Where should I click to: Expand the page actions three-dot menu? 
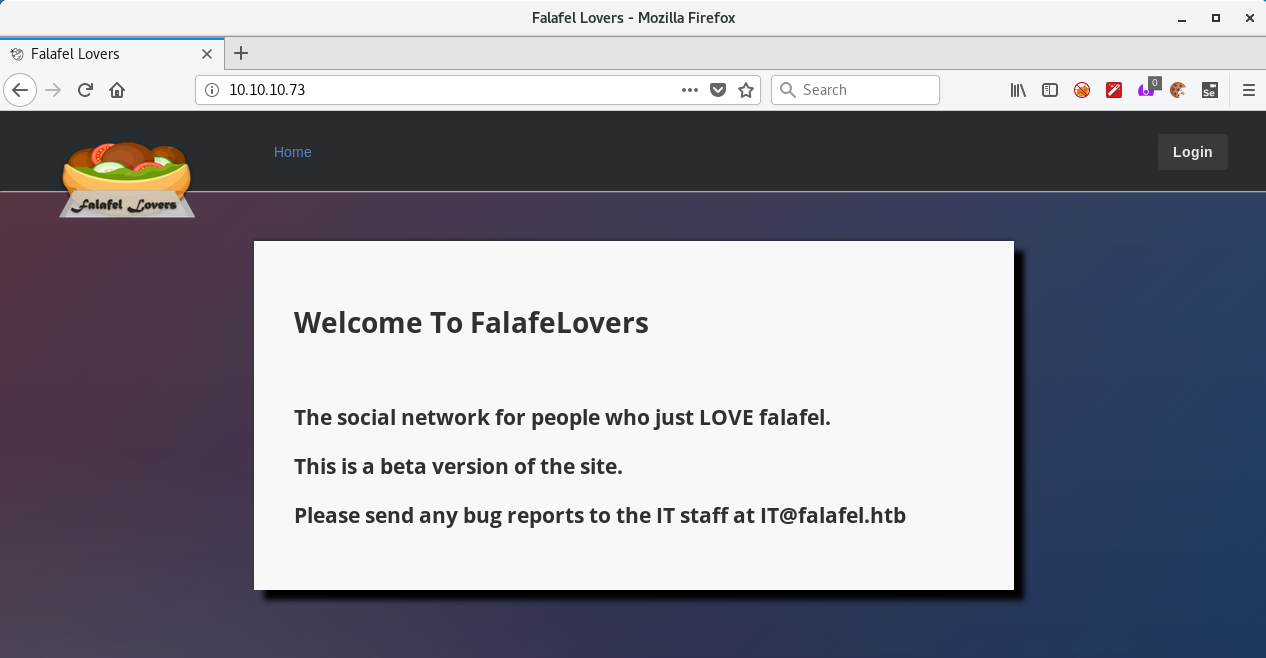click(689, 90)
